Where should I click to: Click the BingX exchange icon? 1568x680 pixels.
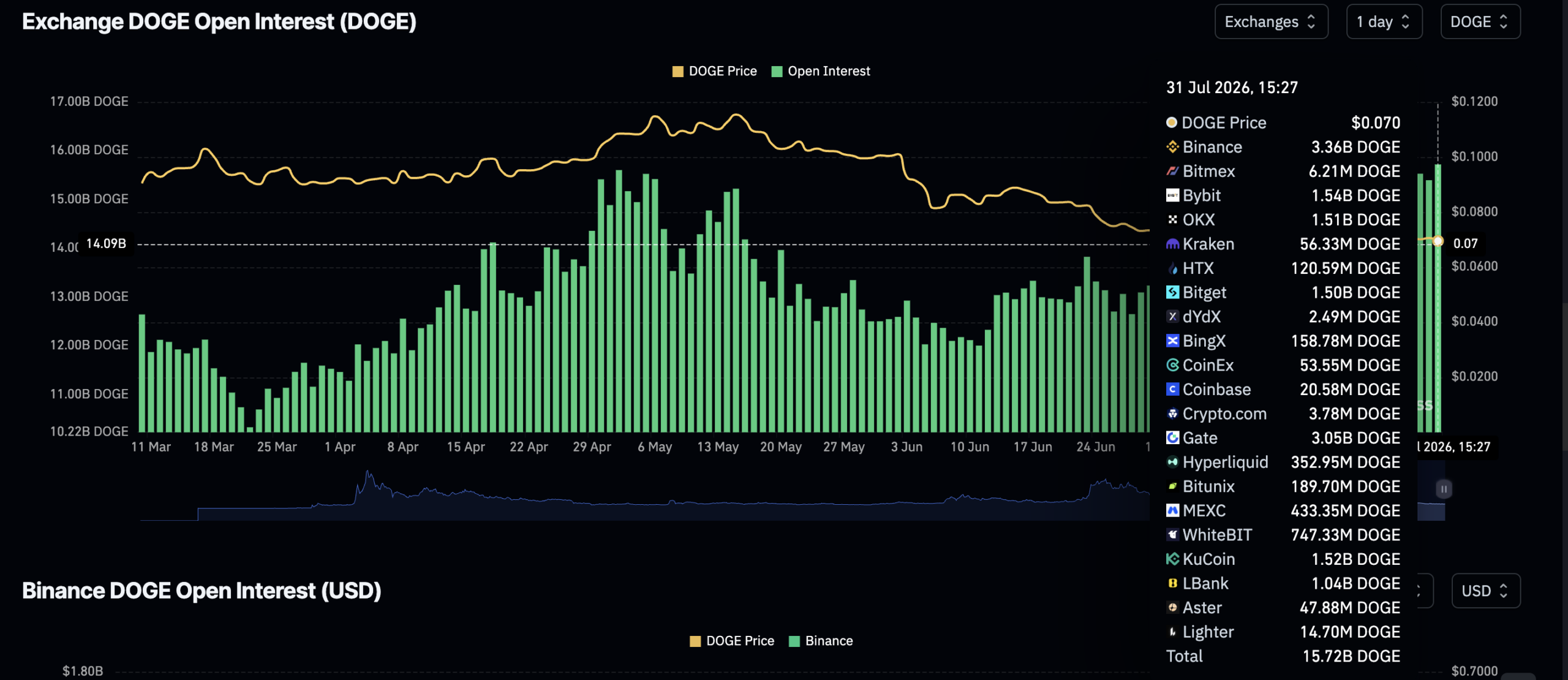pos(1172,341)
